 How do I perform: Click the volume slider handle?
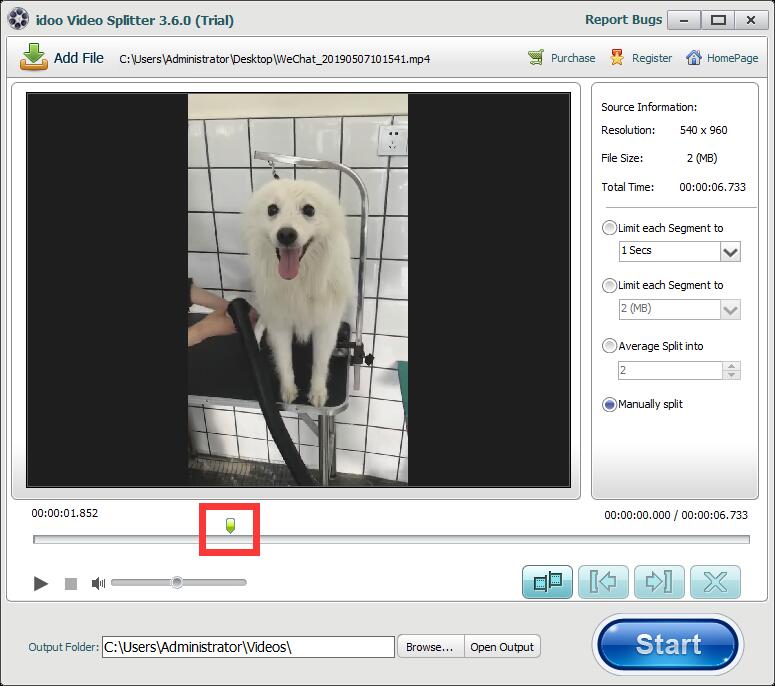pyautogui.click(x=177, y=582)
